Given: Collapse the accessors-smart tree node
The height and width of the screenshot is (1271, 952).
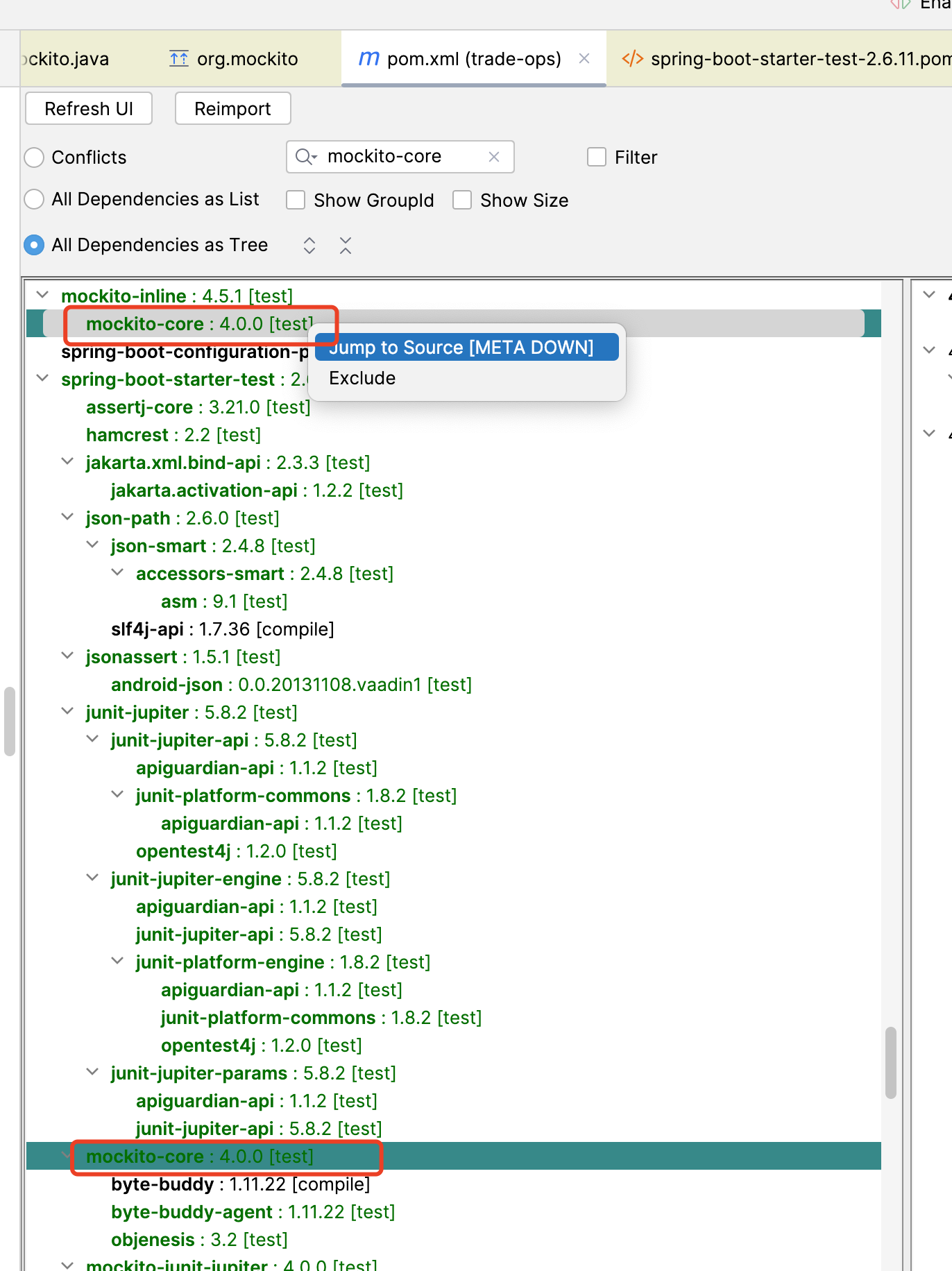Looking at the screenshot, I should tap(118, 573).
